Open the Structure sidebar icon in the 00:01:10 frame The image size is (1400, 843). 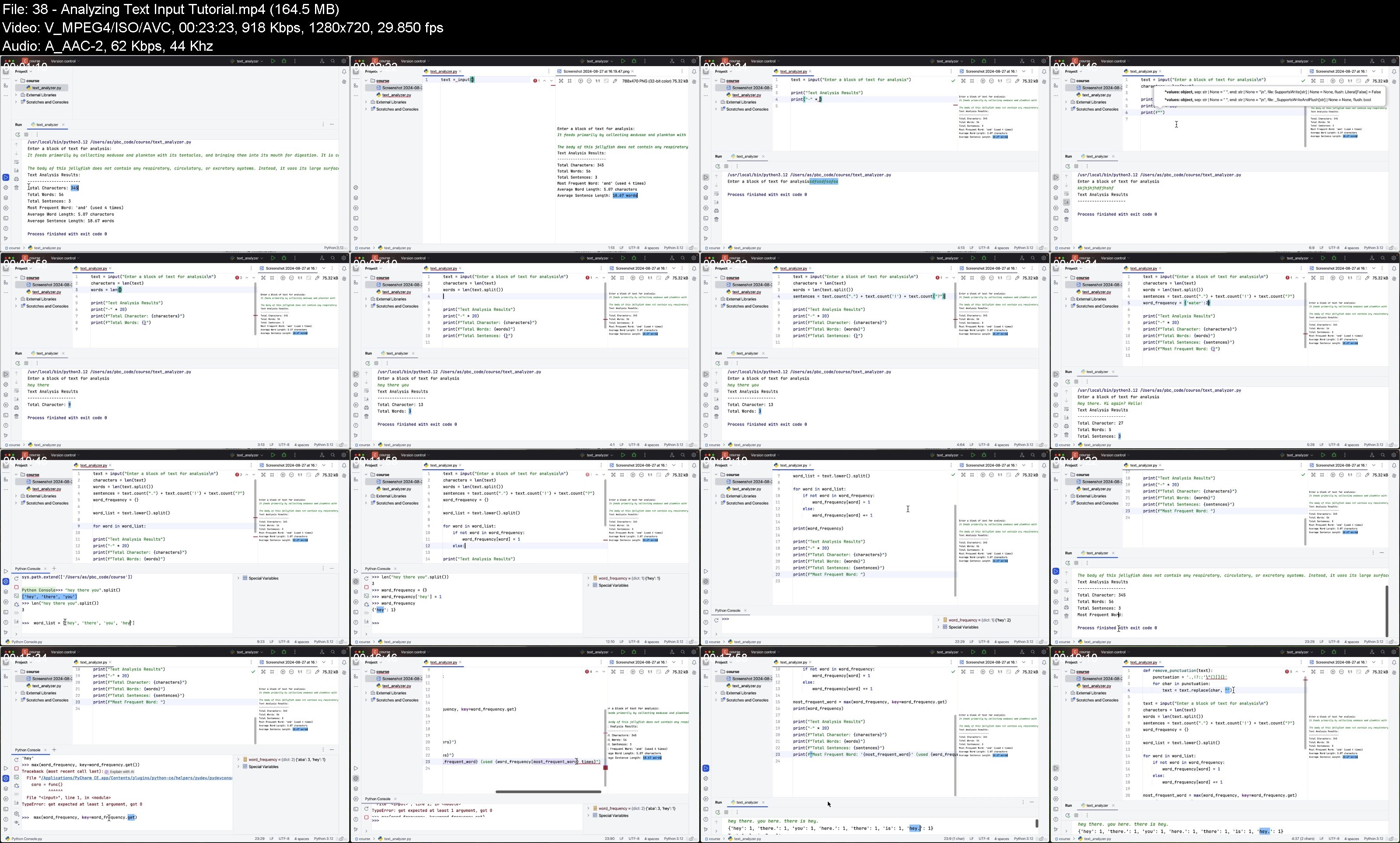click(x=6, y=85)
